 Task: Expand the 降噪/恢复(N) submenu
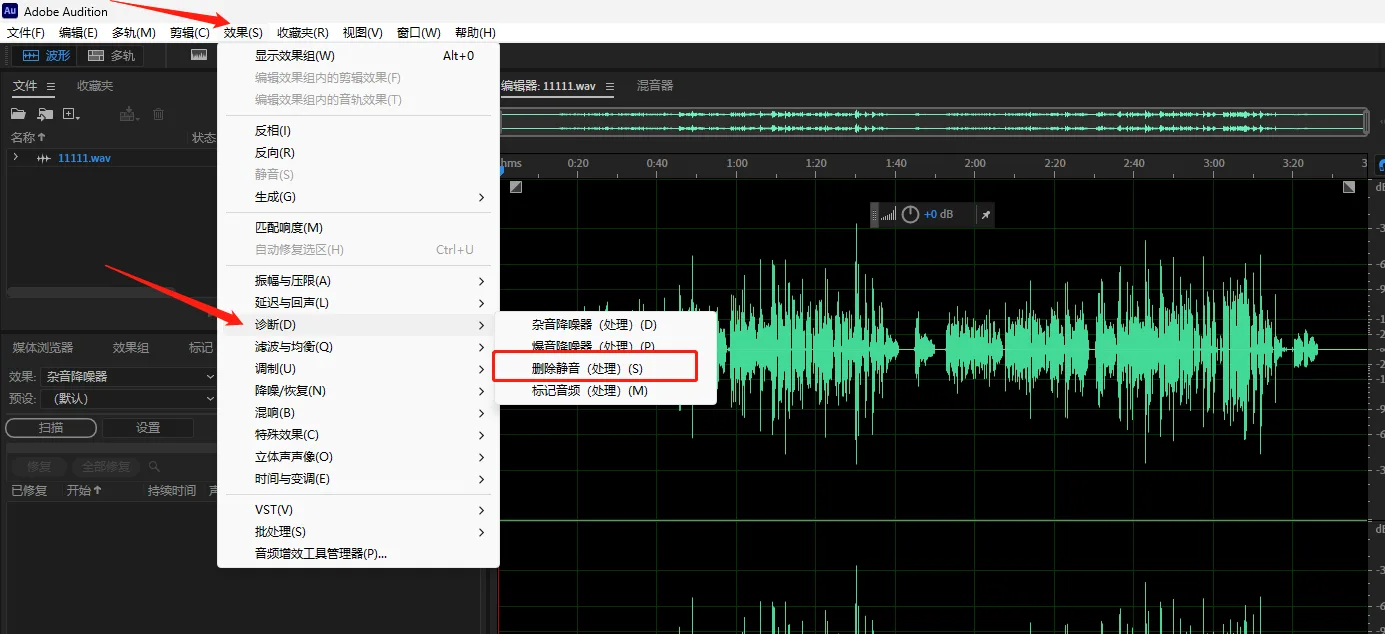click(x=358, y=391)
